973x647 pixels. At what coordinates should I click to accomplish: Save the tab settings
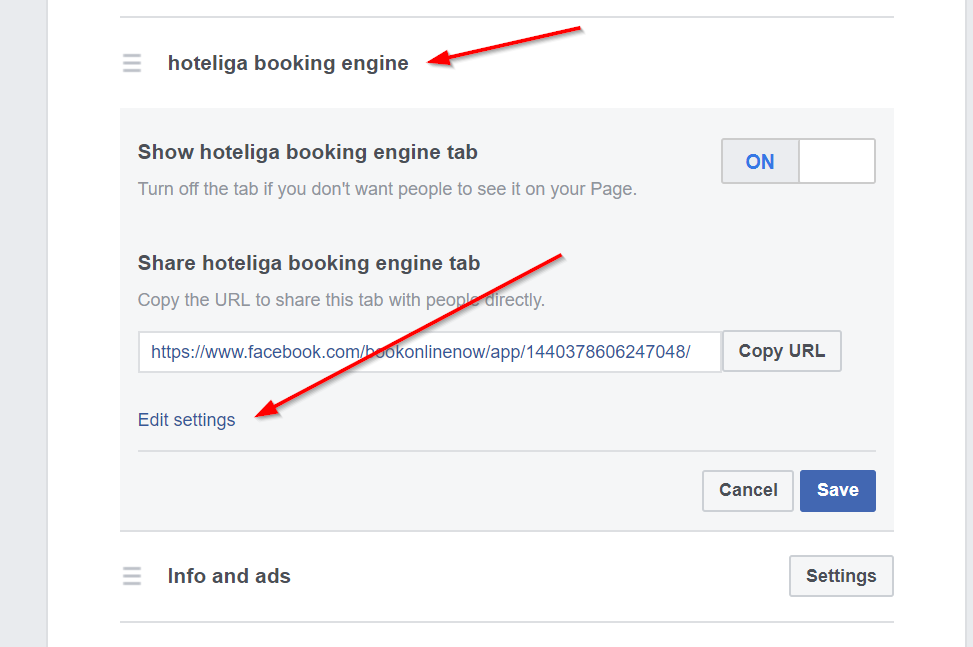click(837, 490)
